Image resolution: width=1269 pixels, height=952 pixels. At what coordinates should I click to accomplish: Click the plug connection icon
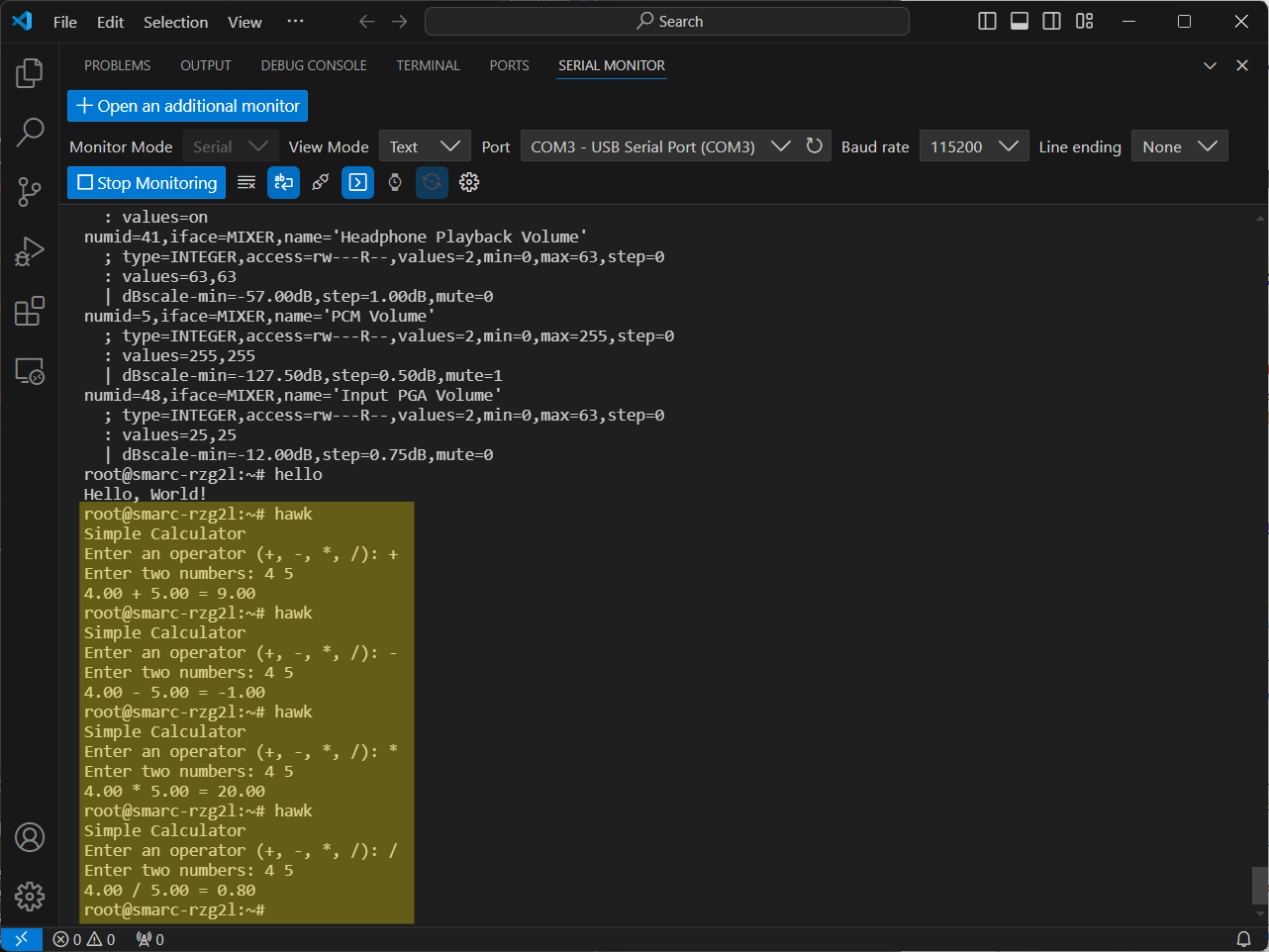coord(321,182)
